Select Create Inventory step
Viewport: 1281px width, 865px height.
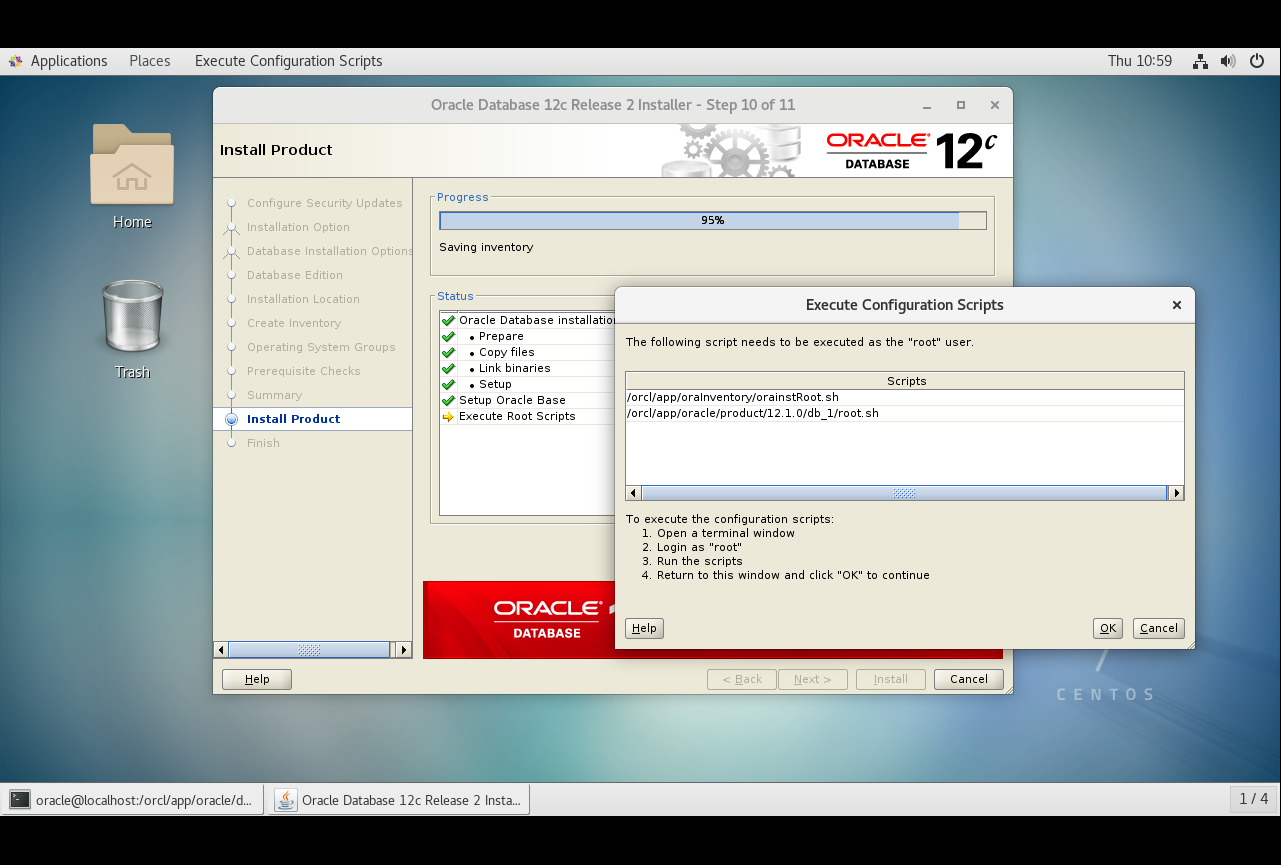(294, 323)
